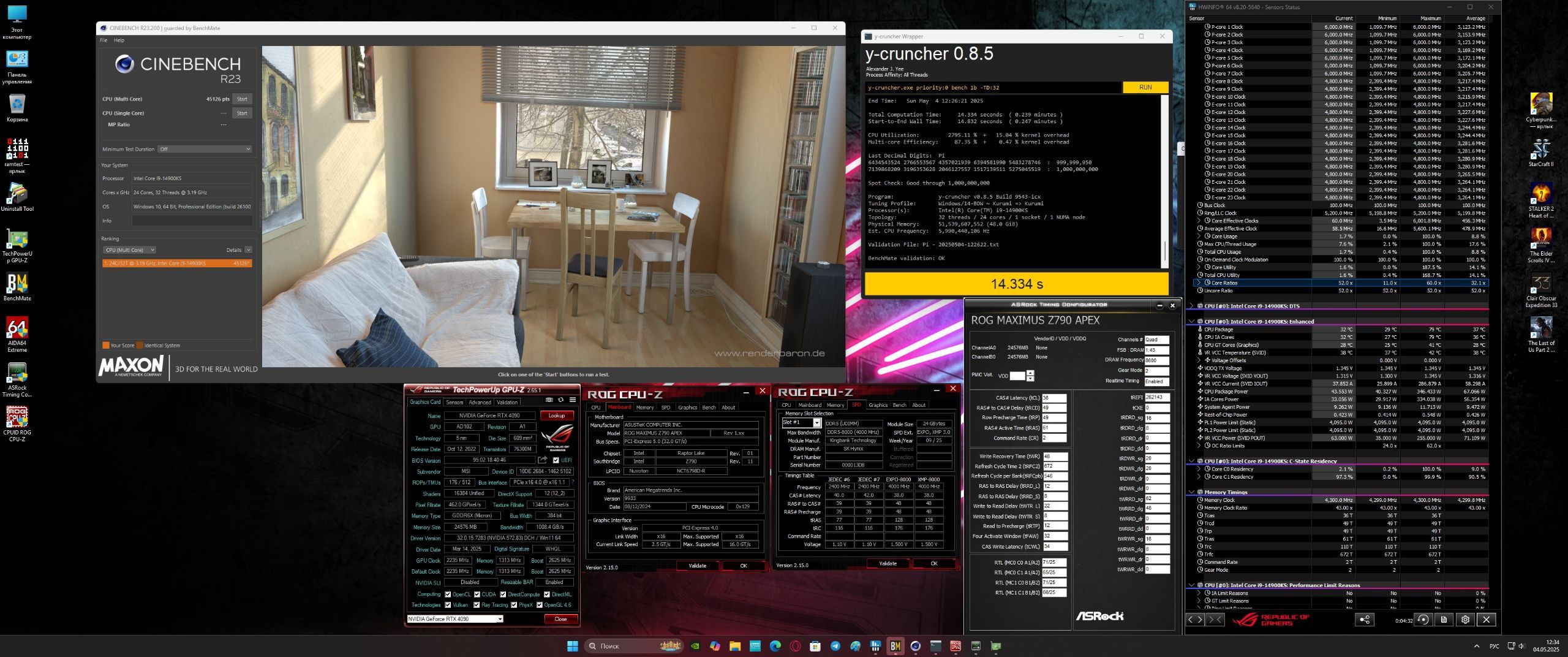Click the File Explorer taskbar icon
1568x657 pixels.
(734, 646)
